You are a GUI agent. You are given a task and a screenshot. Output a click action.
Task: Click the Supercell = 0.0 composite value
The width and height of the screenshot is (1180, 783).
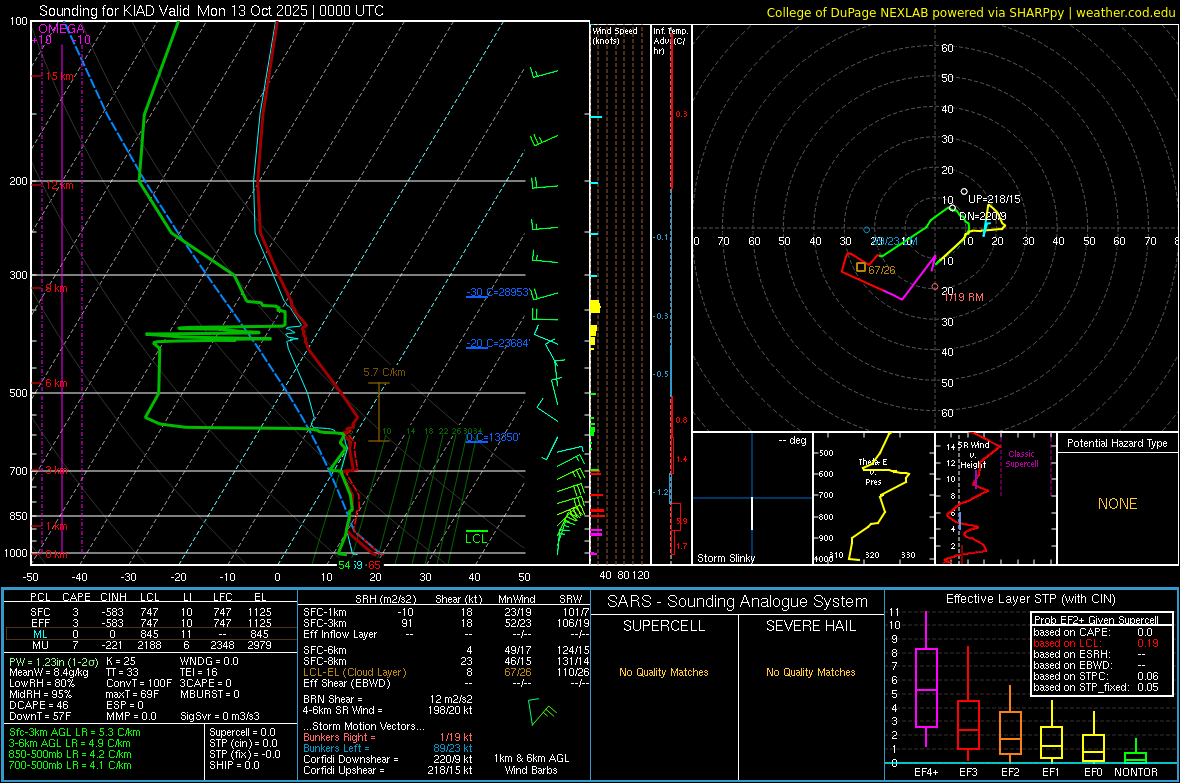pos(242,732)
